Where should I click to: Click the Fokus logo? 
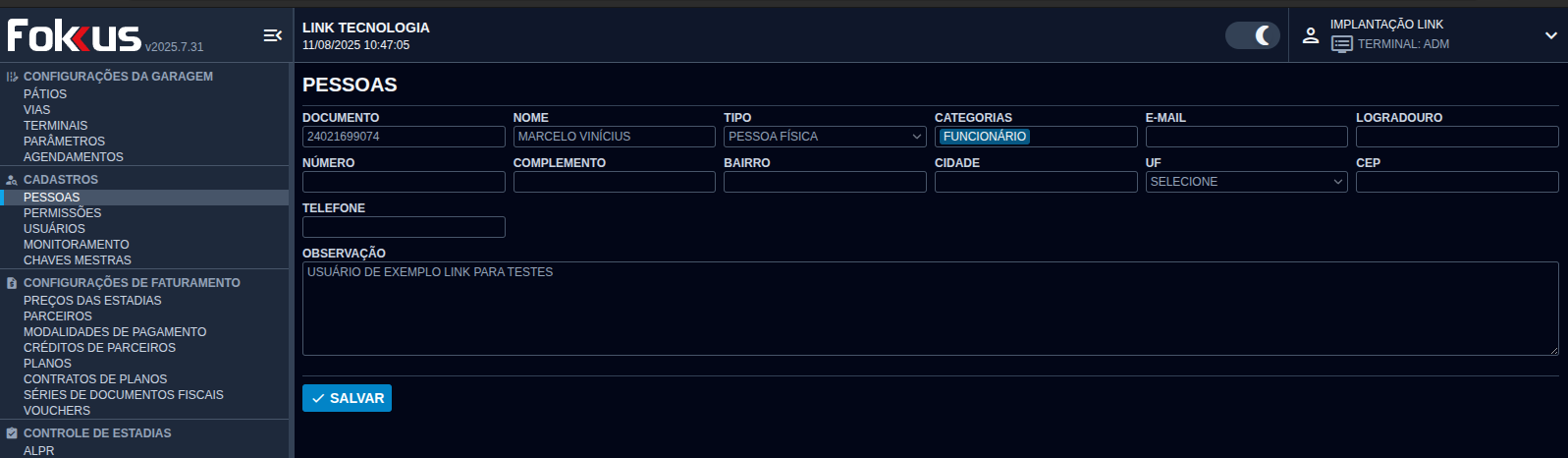(x=75, y=36)
